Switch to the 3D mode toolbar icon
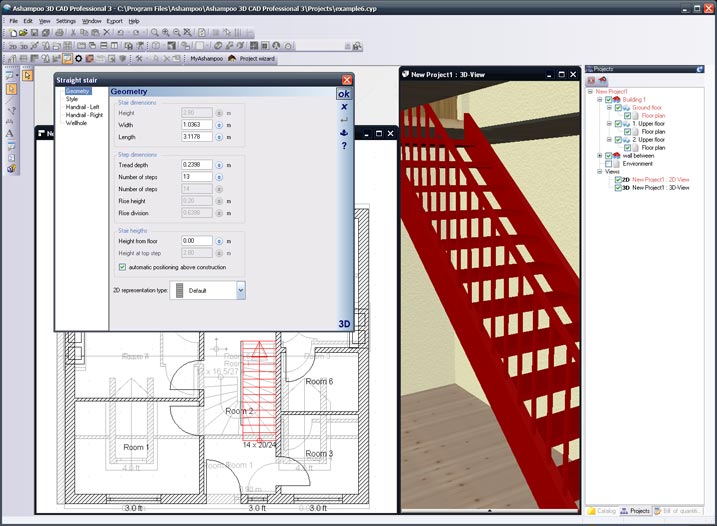 [x=24, y=46]
